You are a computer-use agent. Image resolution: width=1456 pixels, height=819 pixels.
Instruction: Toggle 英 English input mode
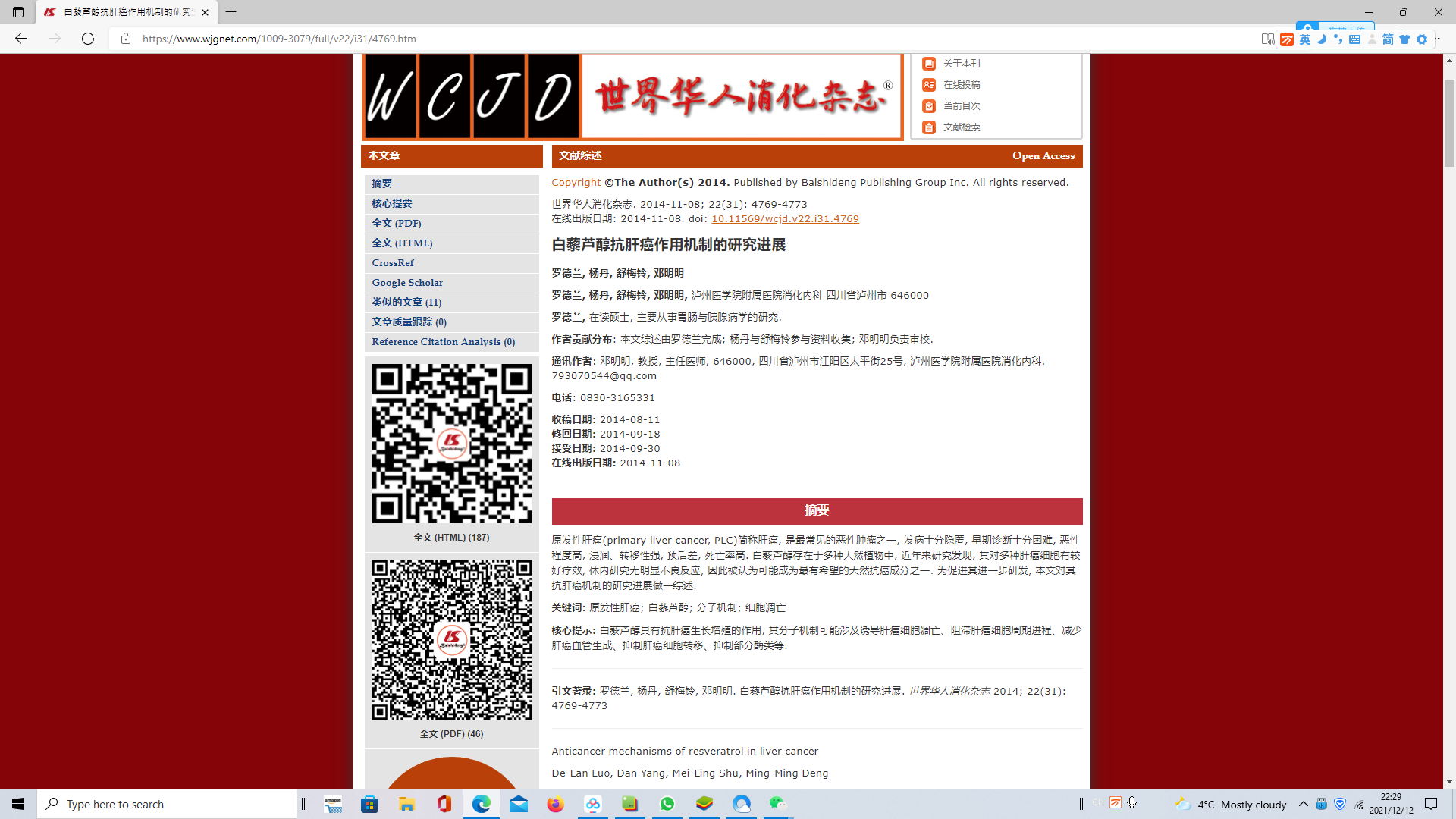[x=1305, y=39]
